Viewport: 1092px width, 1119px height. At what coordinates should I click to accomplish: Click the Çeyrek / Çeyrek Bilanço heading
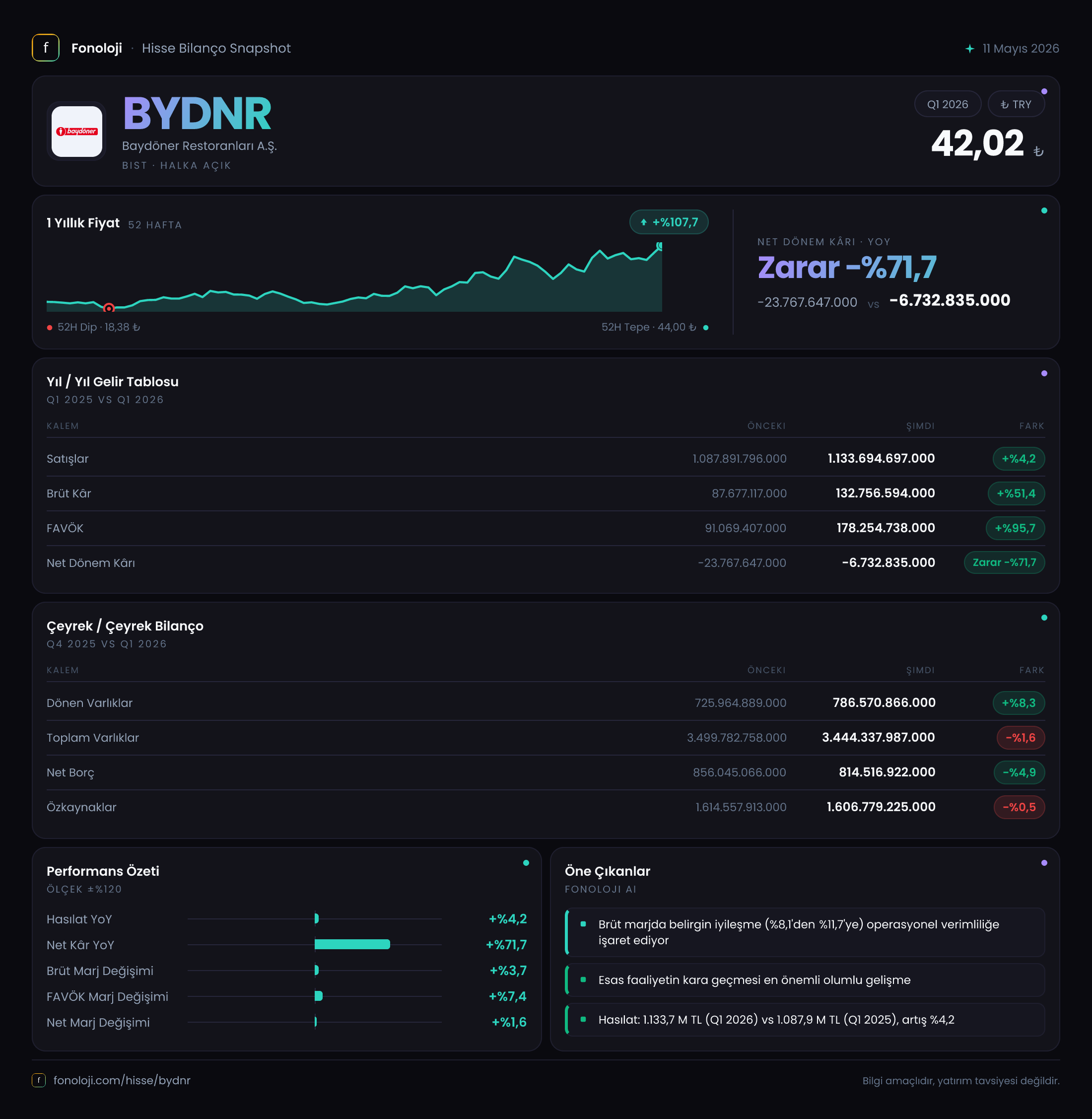point(125,626)
